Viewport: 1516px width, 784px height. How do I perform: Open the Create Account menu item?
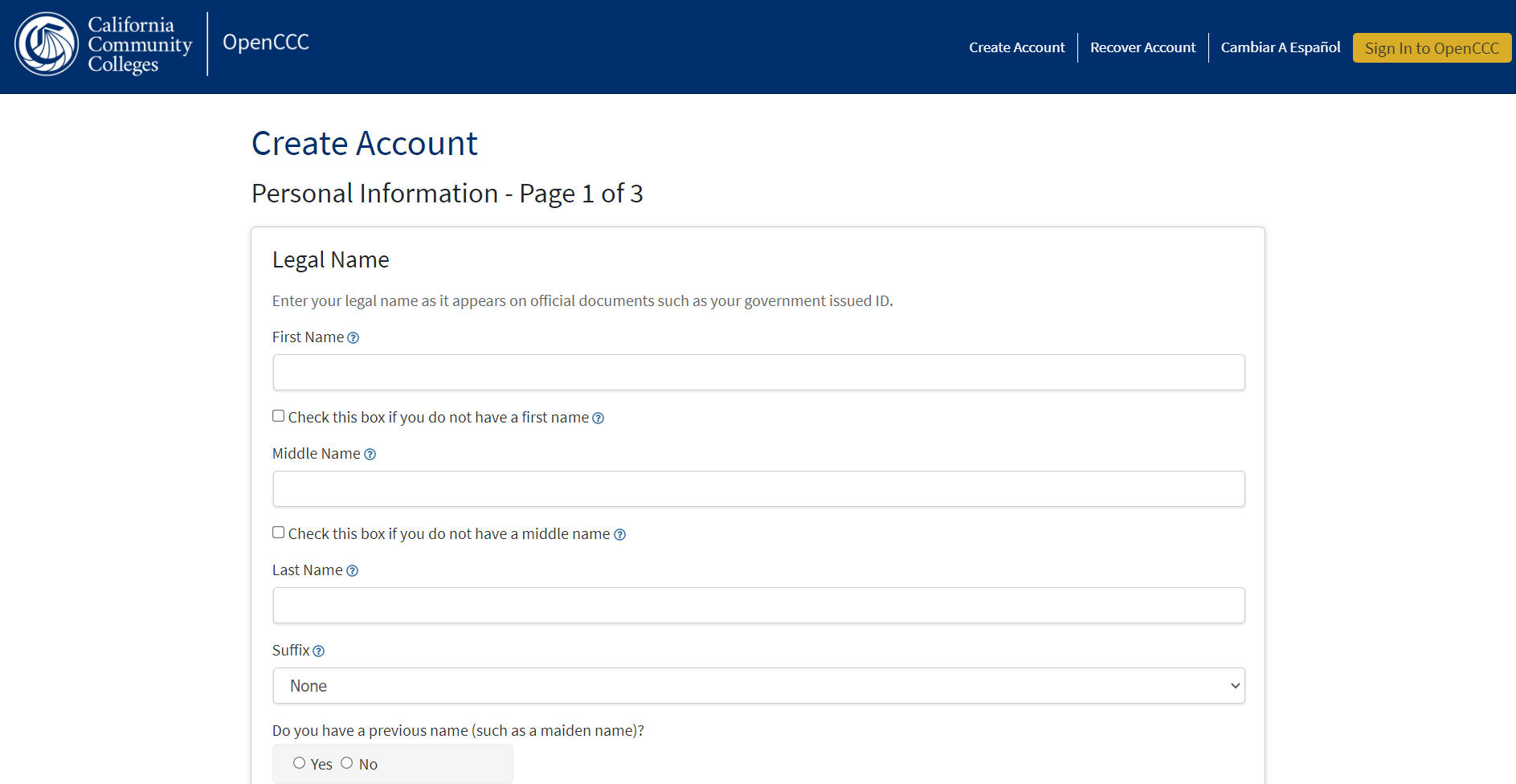[x=1016, y=47]
